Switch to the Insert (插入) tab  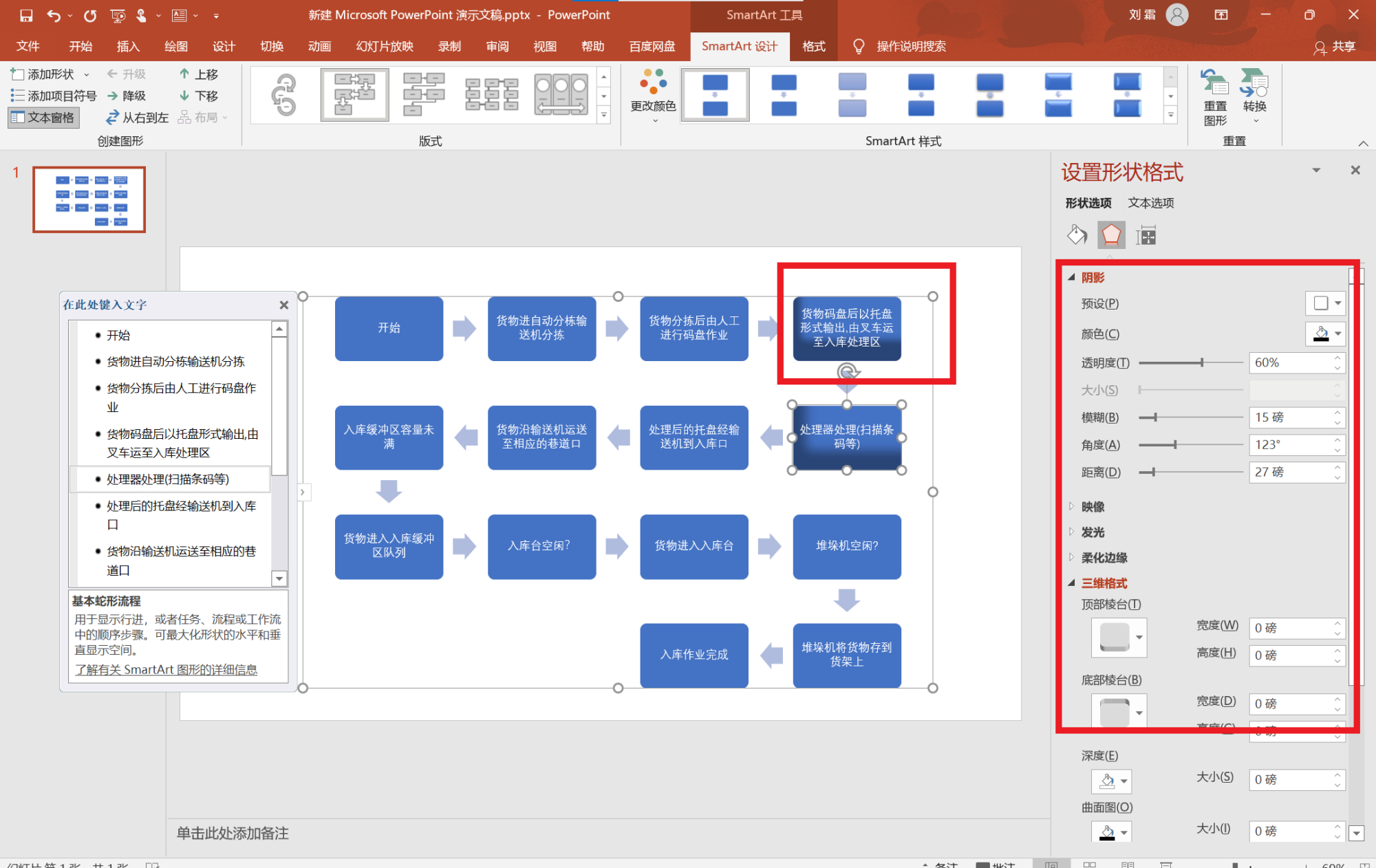click(128, 46)
